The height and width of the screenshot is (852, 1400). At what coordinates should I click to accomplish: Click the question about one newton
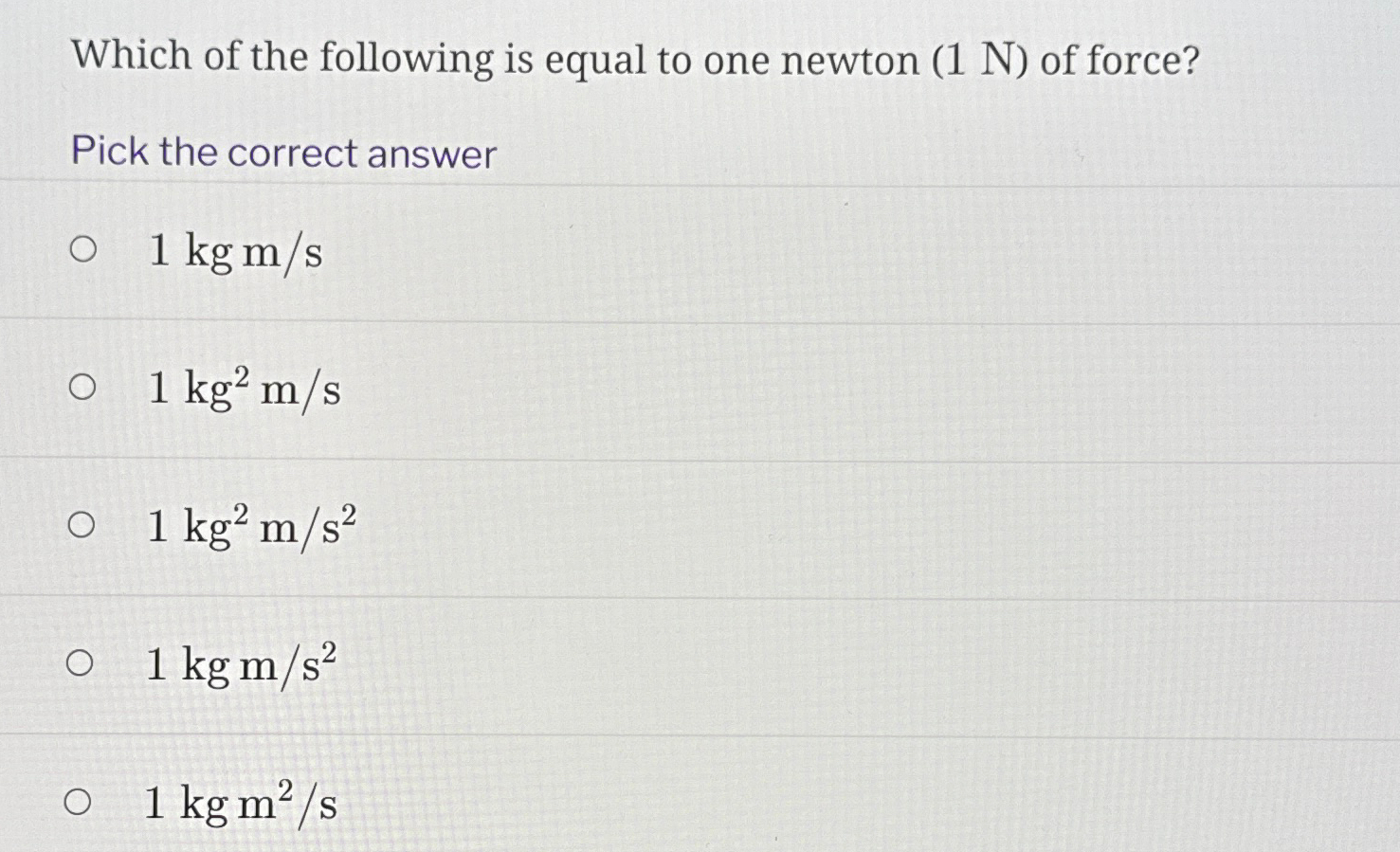click(633, 59)
